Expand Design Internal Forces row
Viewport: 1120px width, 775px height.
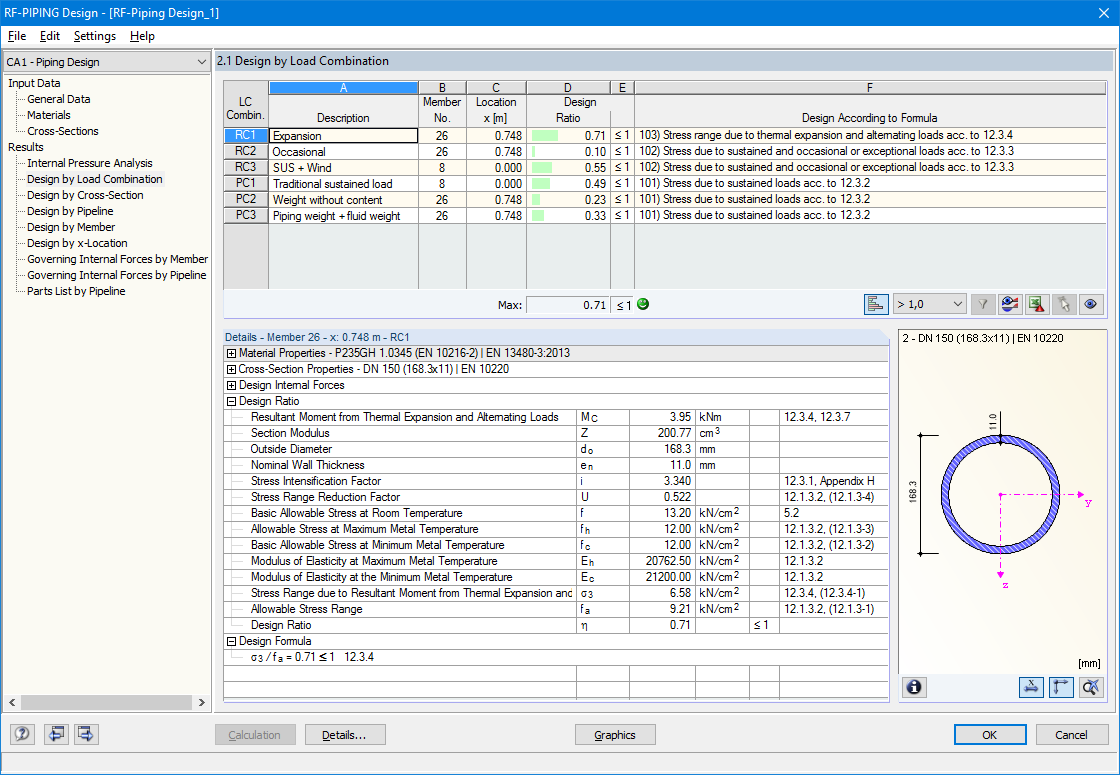231,386
